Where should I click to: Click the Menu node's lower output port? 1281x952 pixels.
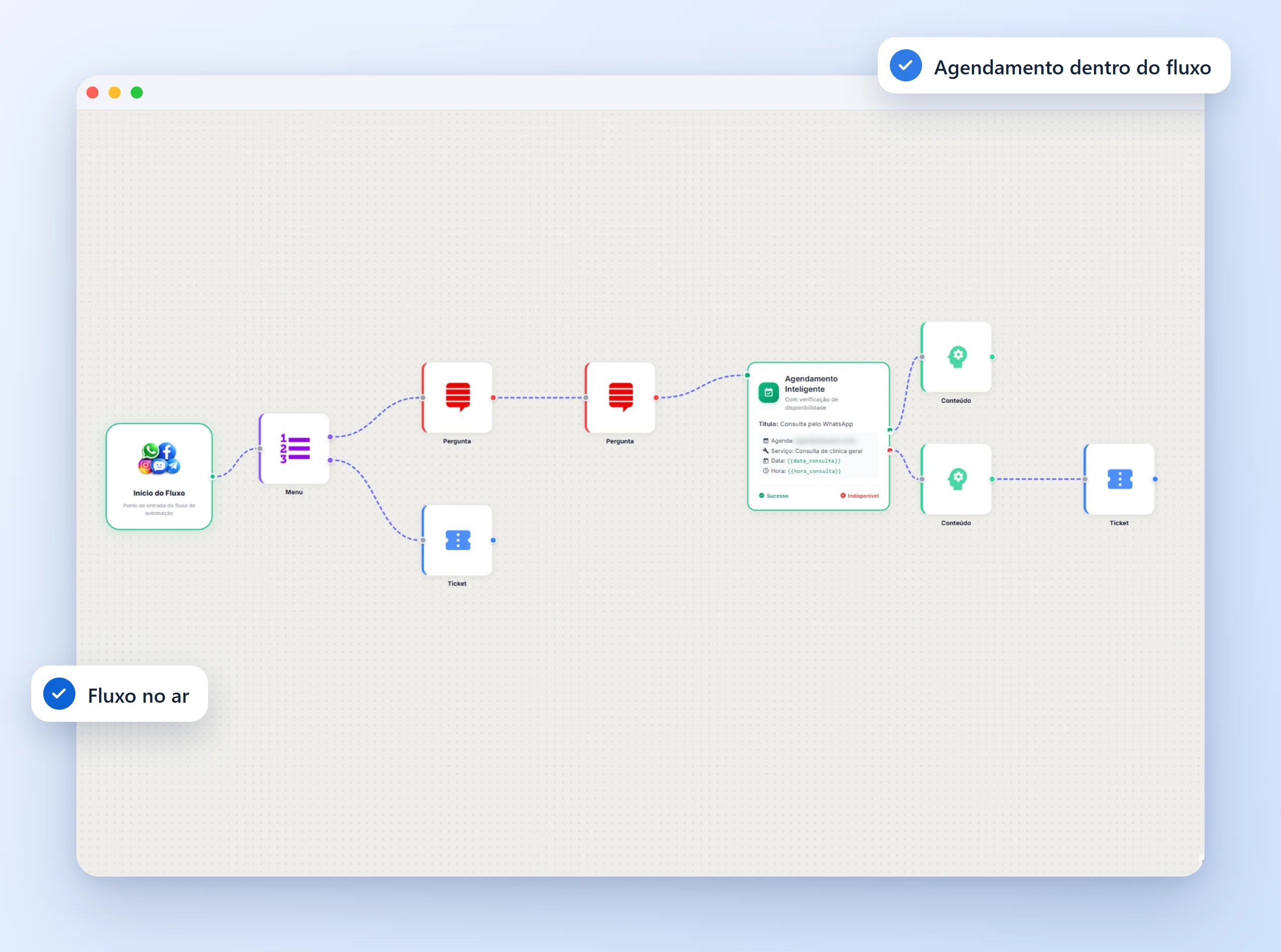pos(330,460)
